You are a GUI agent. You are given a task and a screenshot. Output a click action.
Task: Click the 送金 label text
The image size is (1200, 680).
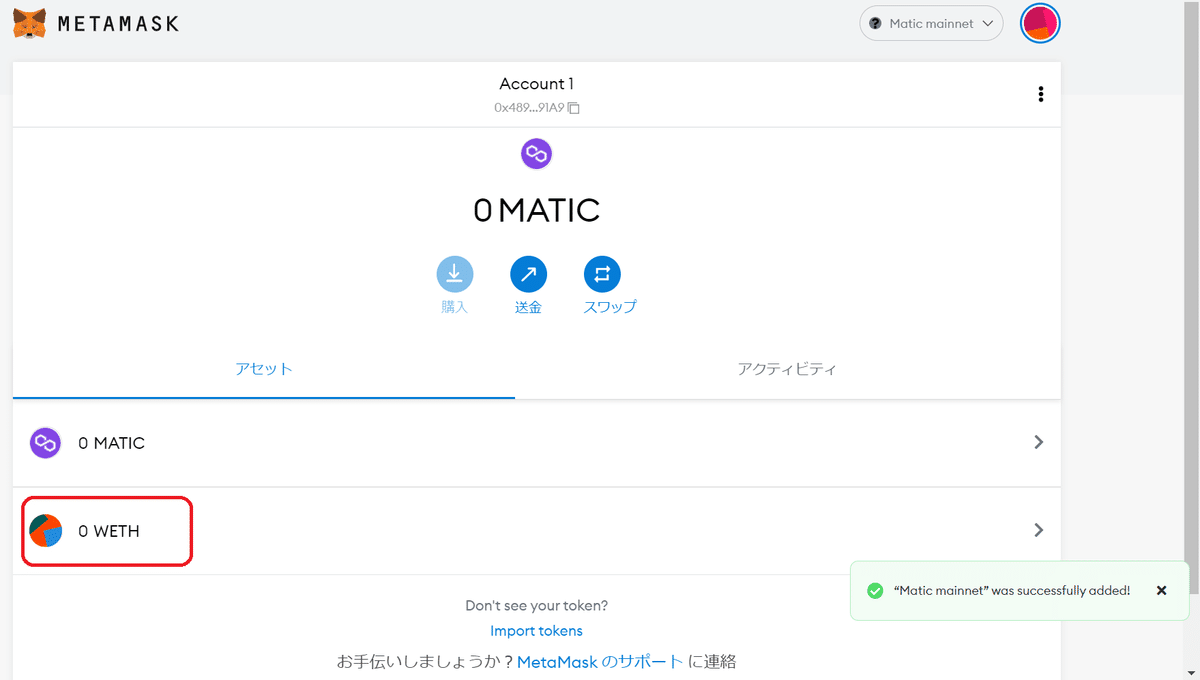coord(529,307)
